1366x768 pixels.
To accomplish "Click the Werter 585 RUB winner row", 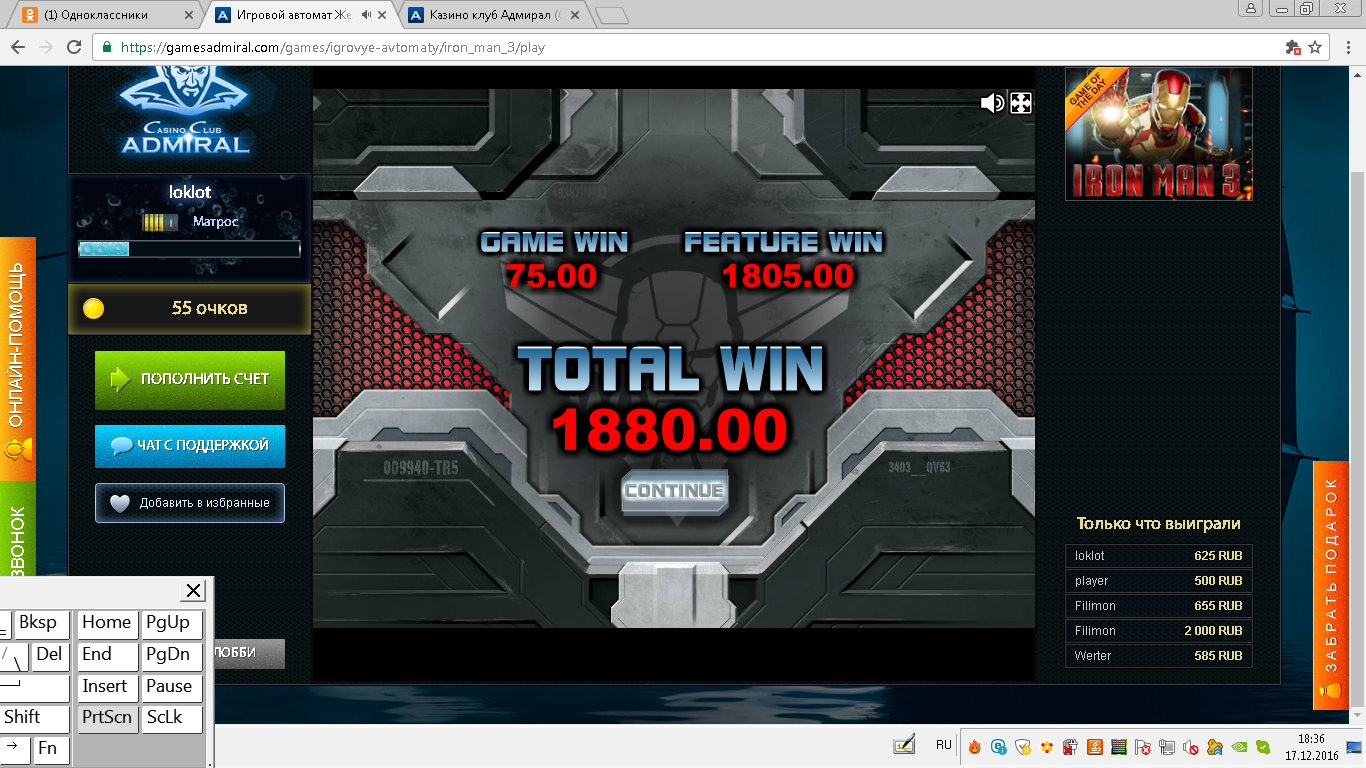I will (1159, 656).
